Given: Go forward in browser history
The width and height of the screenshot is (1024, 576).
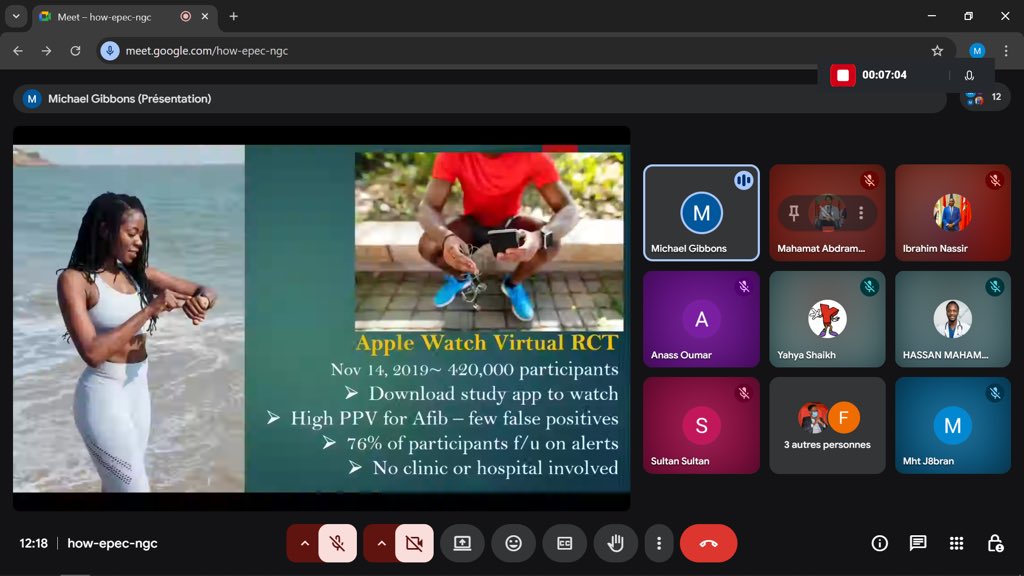Looking at the screenshot, I should [46, 51].
